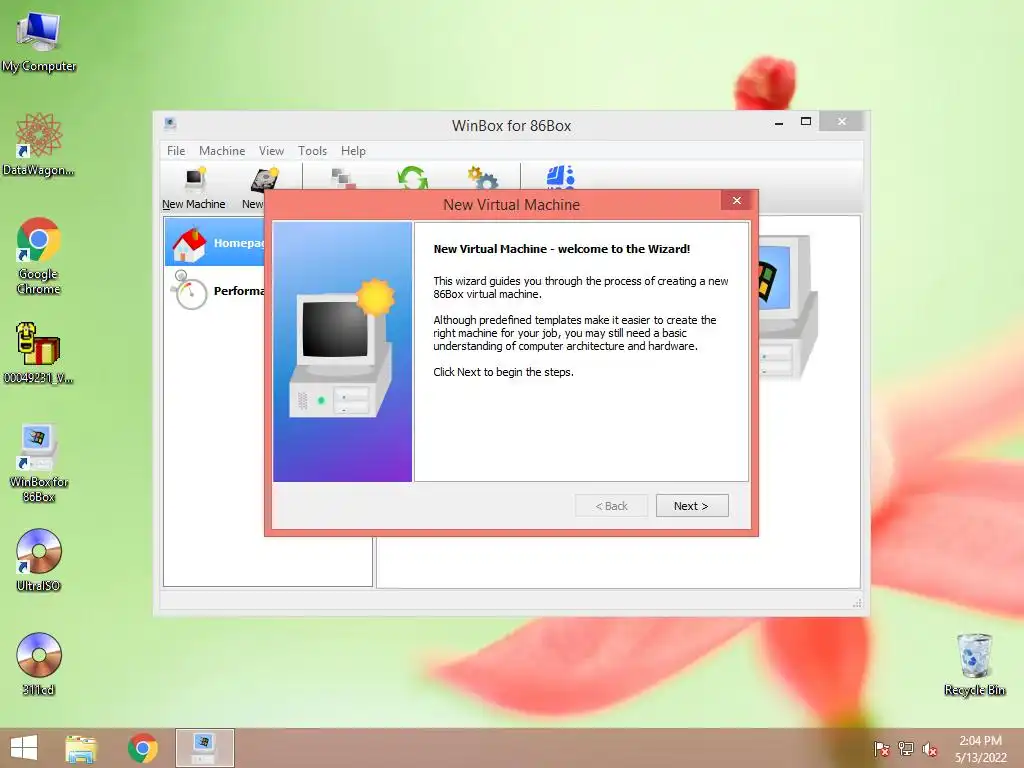Screen dimensions: 1024x768
Task: Open File Explorer from the taskbar
Action: (x=81, y=748)
